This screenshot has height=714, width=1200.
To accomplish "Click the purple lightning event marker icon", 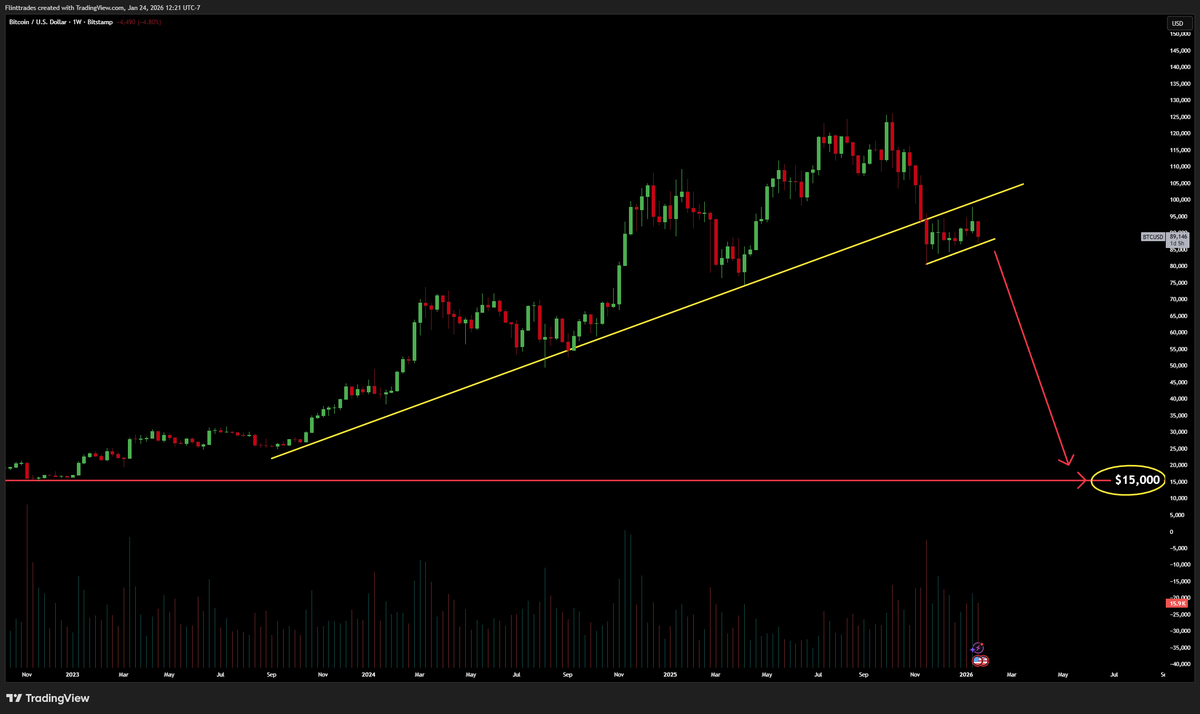I will point(977,648).
